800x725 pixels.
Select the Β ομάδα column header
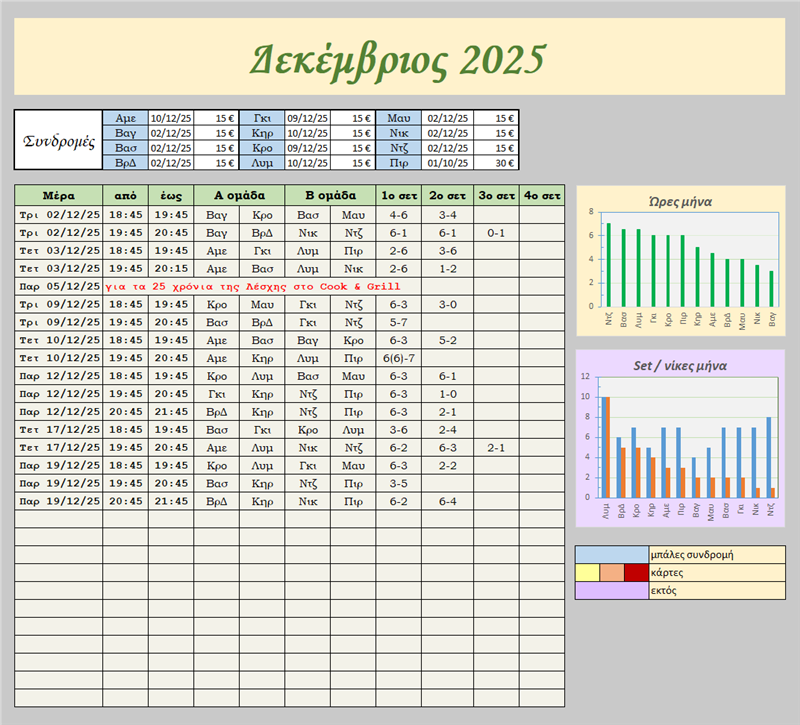pos(330,195)
